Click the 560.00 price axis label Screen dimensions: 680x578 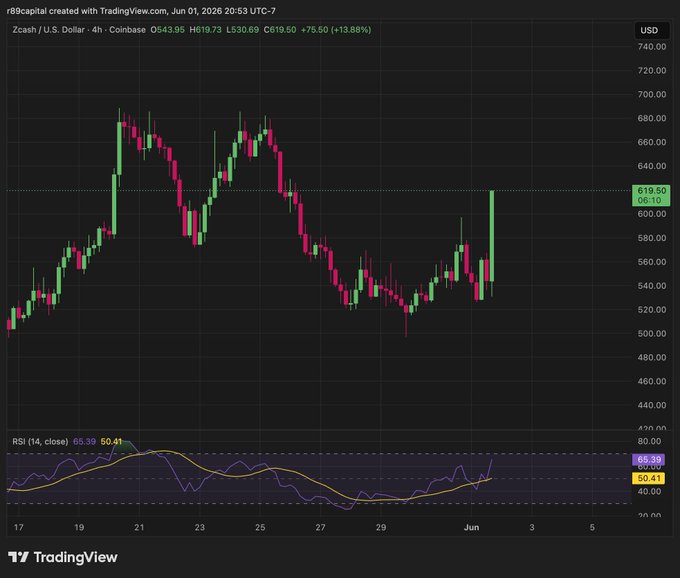pyautogui.click(x=652, y=262)
